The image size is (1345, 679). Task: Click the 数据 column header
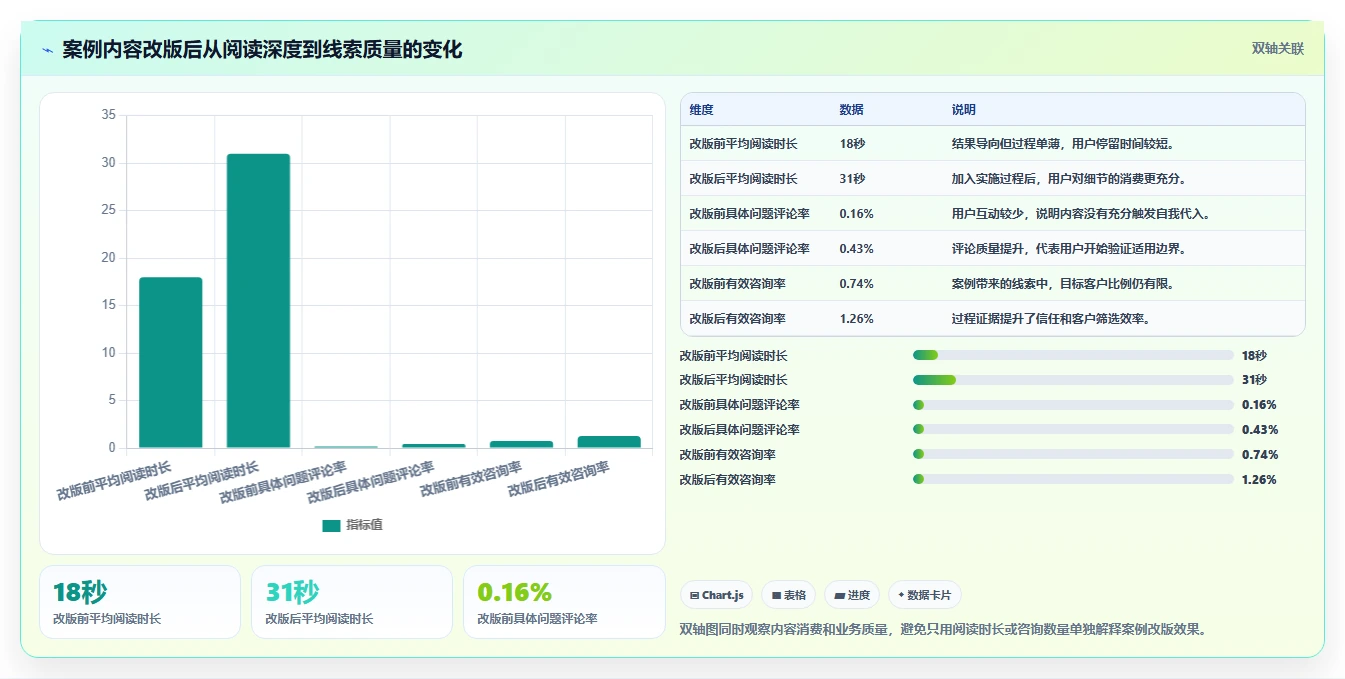pos(852,110)
